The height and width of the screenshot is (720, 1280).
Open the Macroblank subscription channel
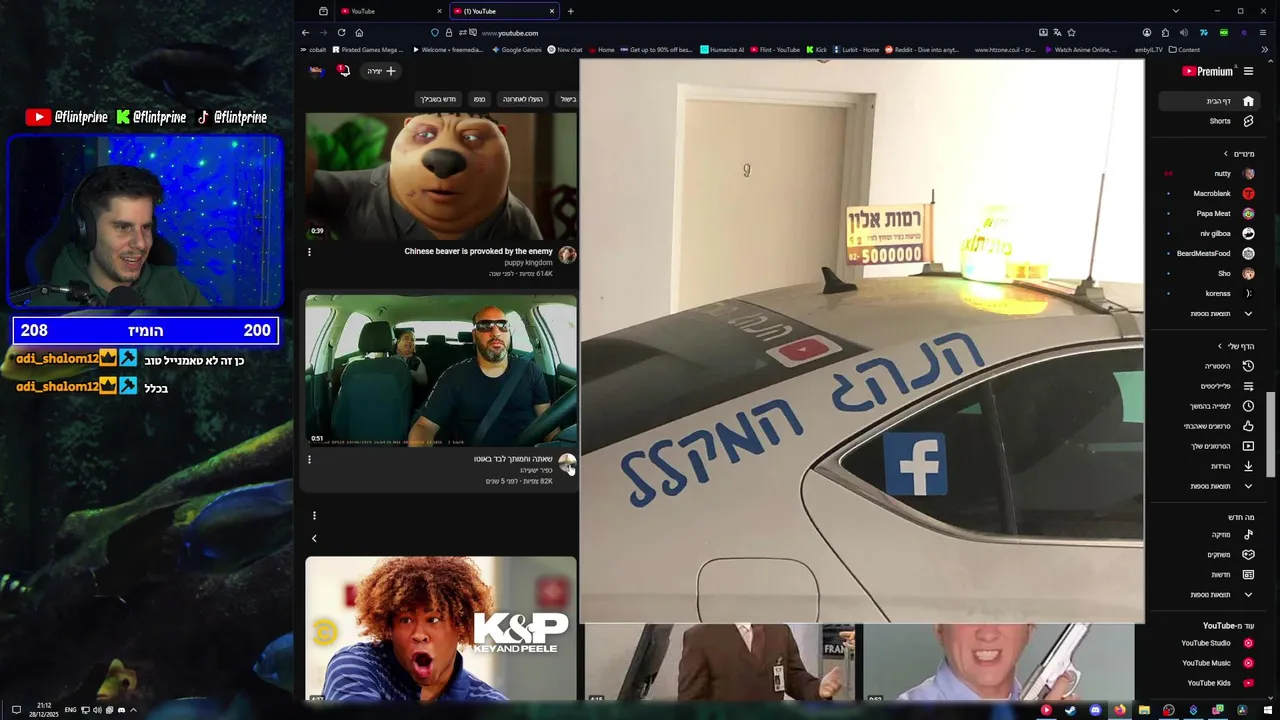pyautogui.click(x=1208, y=194)
